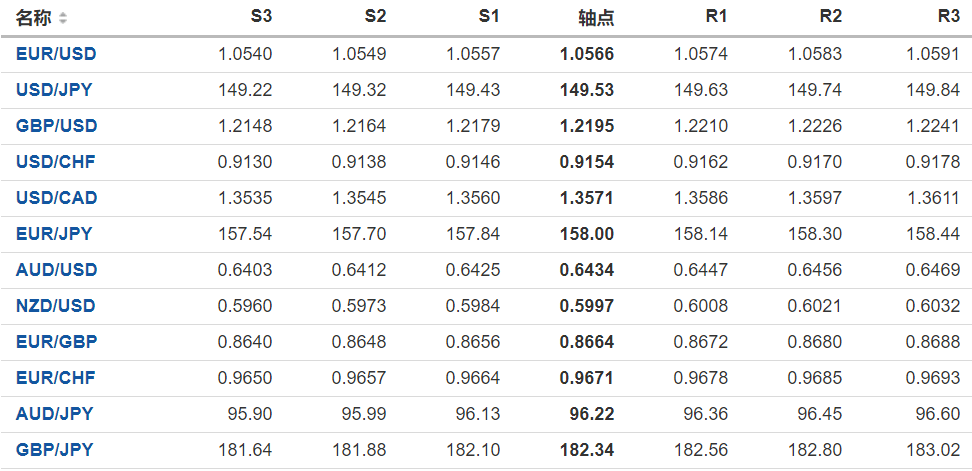The image size is (972, 471).
Task: Open the EUR/CHF pair link
Action: (x=55, y=378)
